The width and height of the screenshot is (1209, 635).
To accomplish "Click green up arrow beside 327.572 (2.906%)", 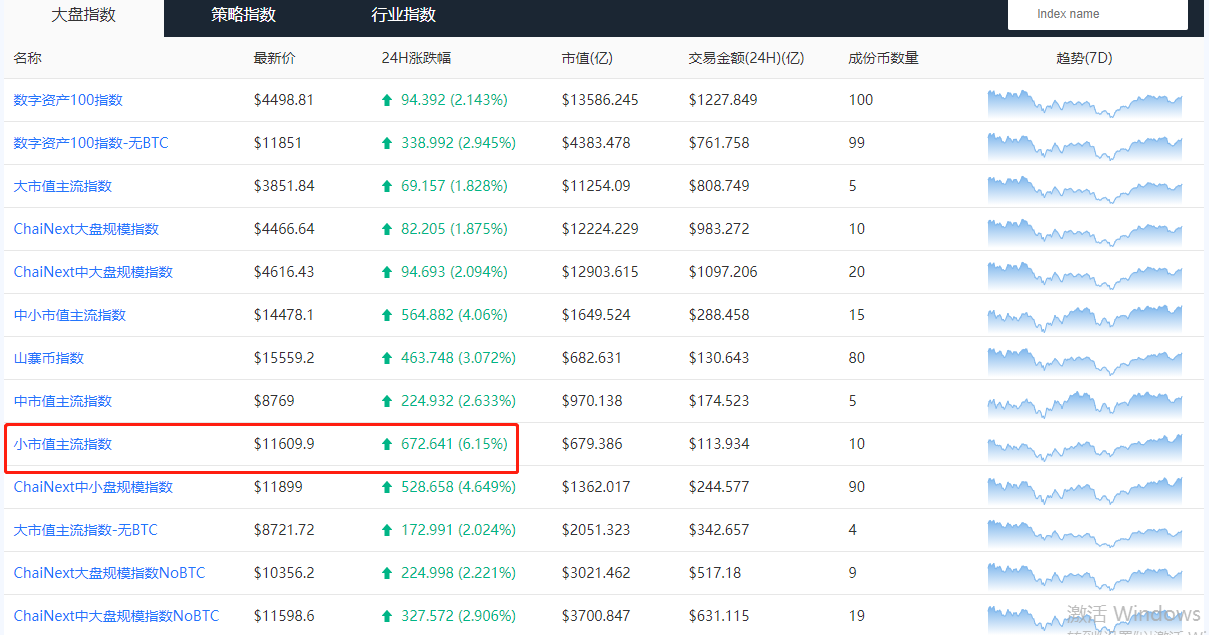I will 387,616.
